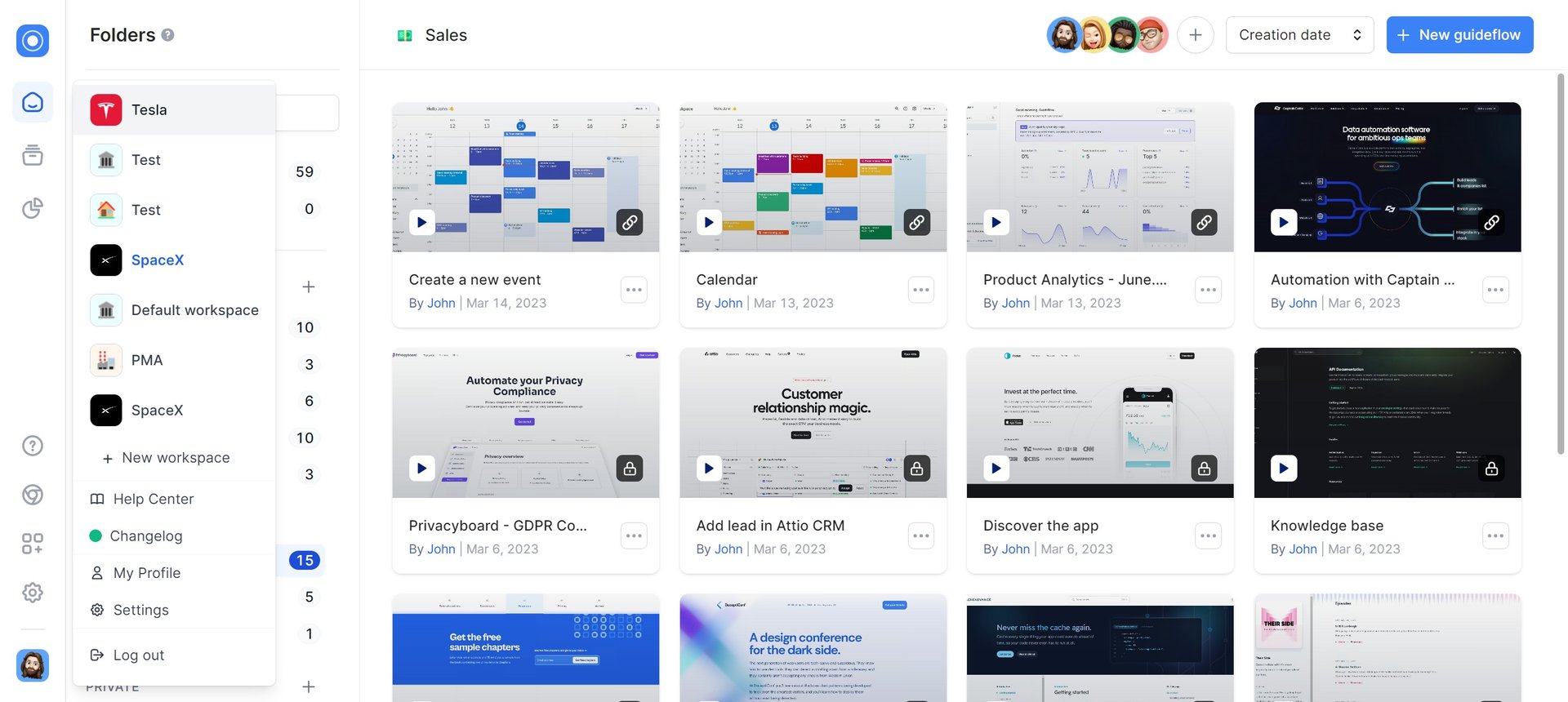This screenshot has height=702, width=1568.
Task: Click the Sales folder heading
Action: (446, 35)
